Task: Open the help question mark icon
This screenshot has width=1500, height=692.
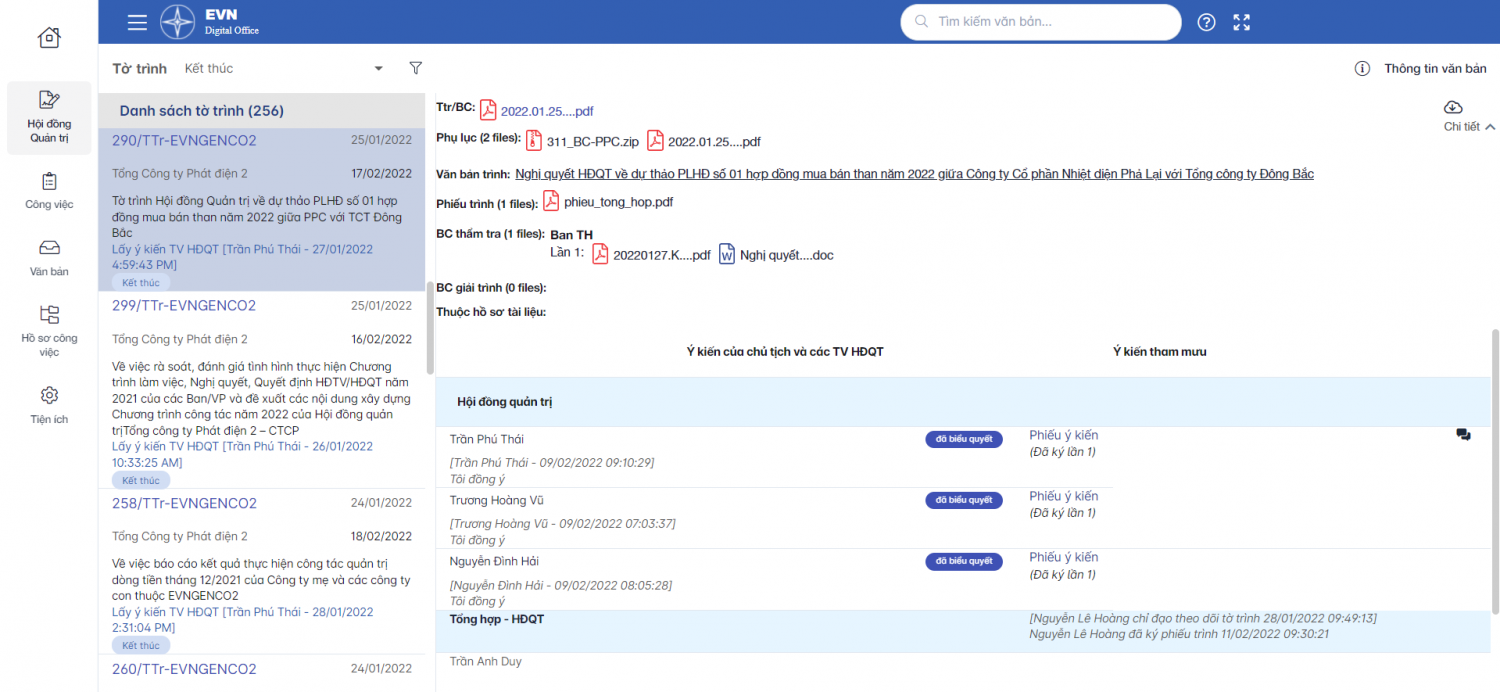Action: coord(1206,22)
